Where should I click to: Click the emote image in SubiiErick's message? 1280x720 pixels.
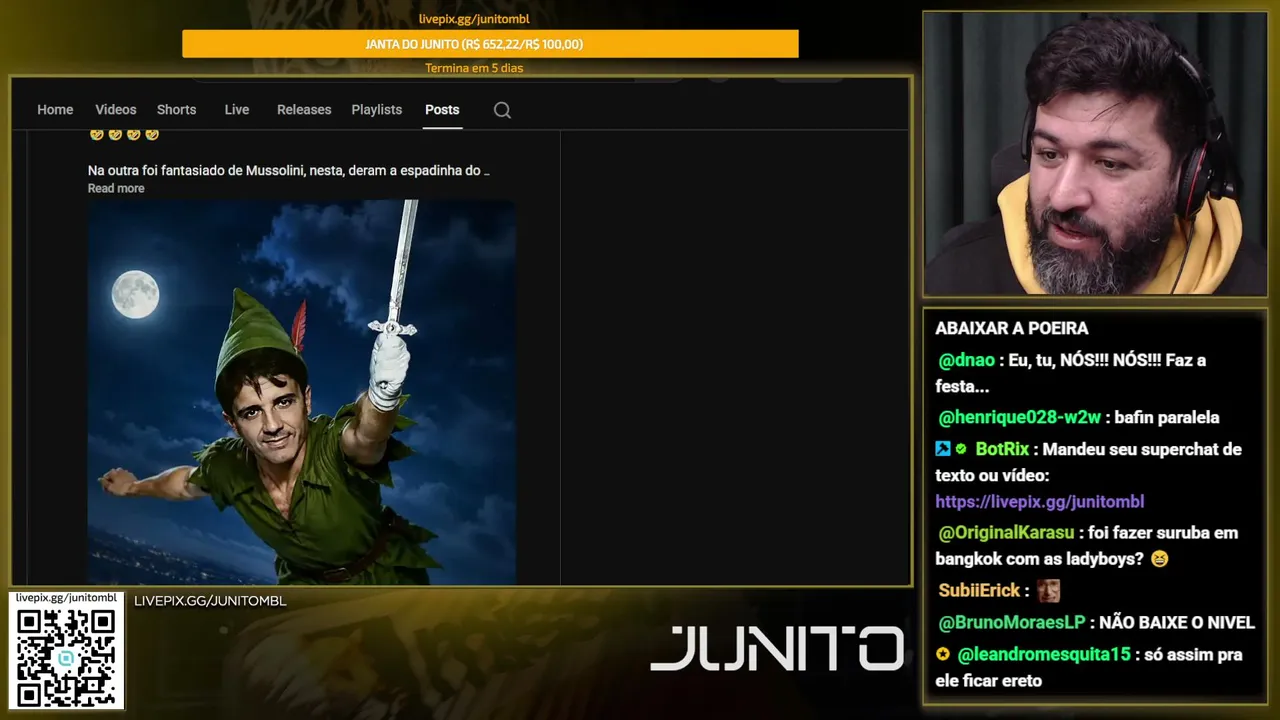[1048, 590]
